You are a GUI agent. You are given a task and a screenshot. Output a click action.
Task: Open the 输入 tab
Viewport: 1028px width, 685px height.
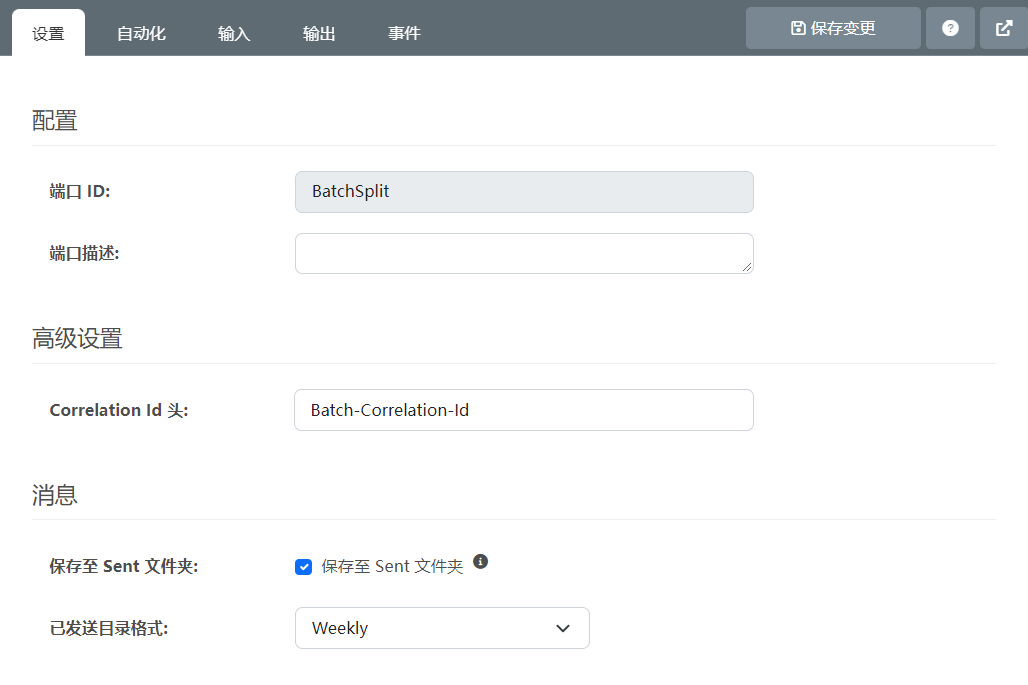[234, 33]
